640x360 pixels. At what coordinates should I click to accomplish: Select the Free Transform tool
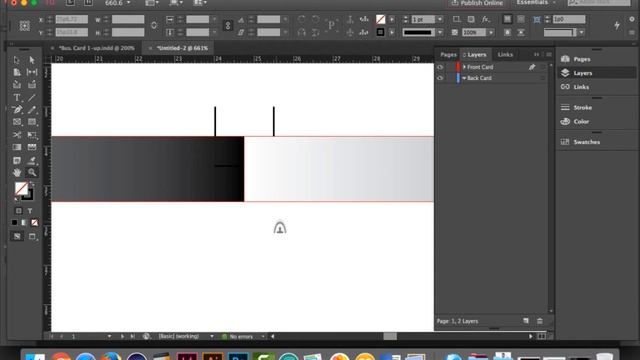(32, 135)
